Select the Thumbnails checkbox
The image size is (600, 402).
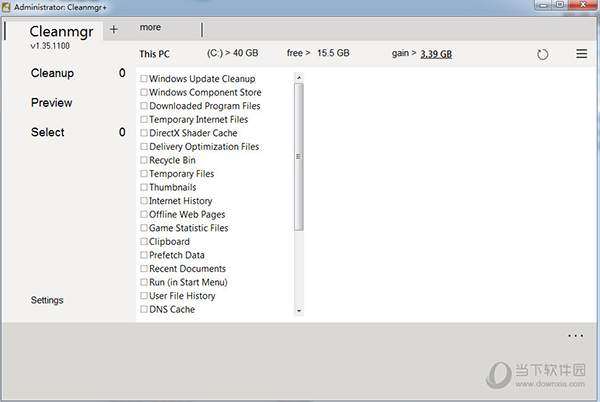coord(144,187)
